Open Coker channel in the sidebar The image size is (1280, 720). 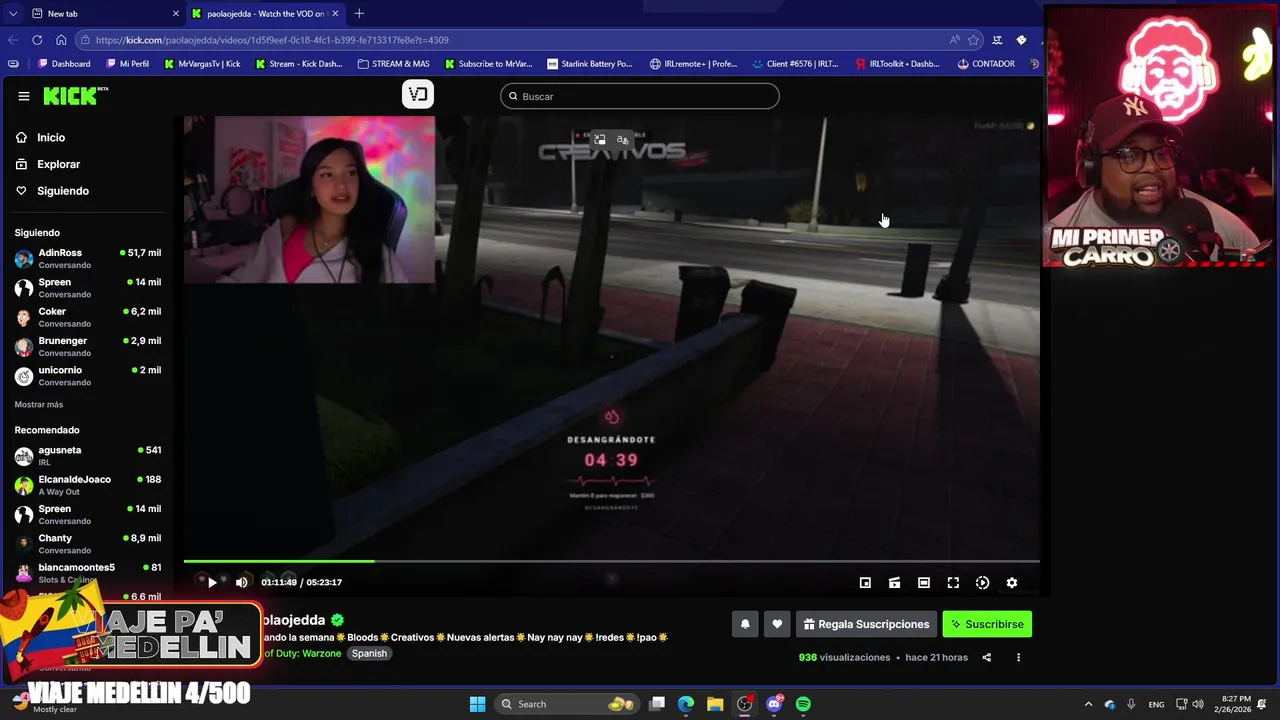(88, 317)
